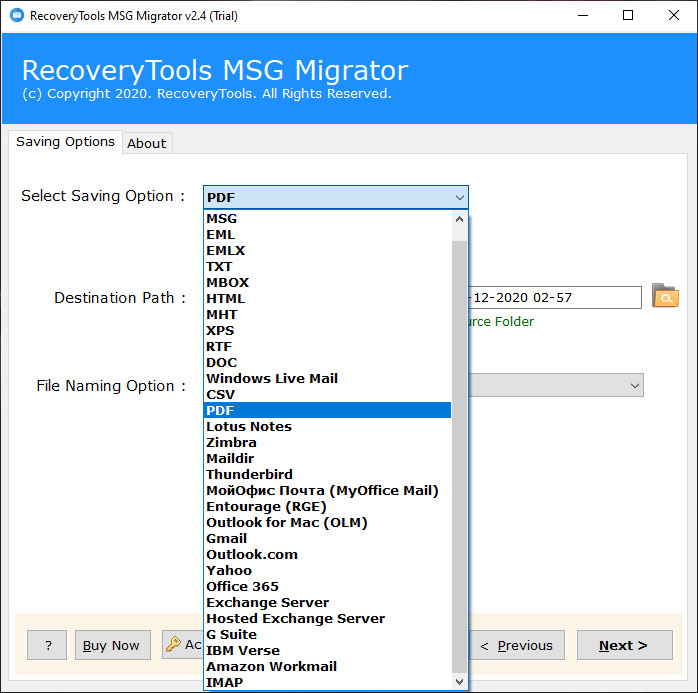Select IMAP saving option
Image resolution: width=698 pixels, height=693 pixels.
click(328, 682)
